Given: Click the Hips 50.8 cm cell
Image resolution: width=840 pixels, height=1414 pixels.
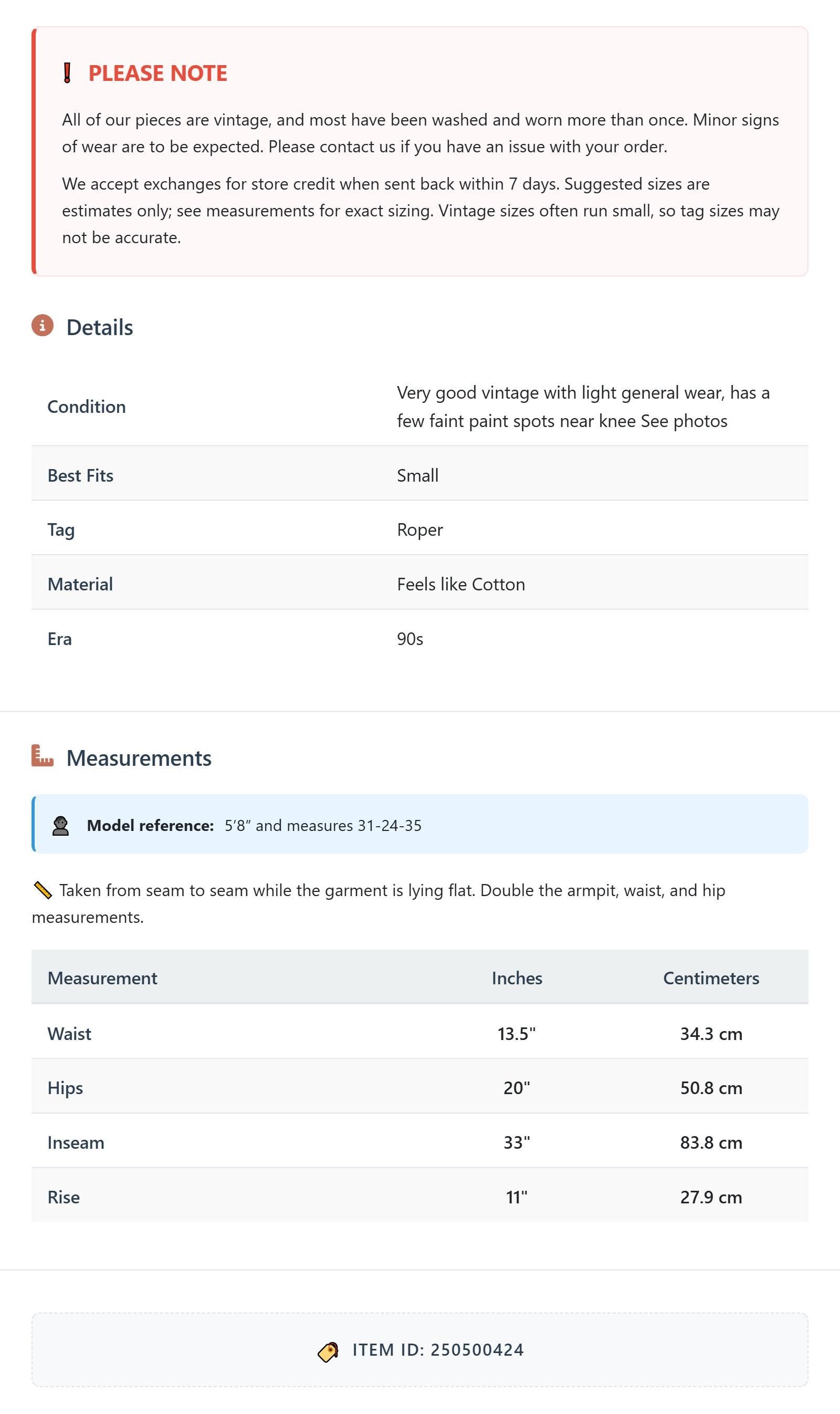Looking at the screenshot, I should click(x=711, y=1088).
